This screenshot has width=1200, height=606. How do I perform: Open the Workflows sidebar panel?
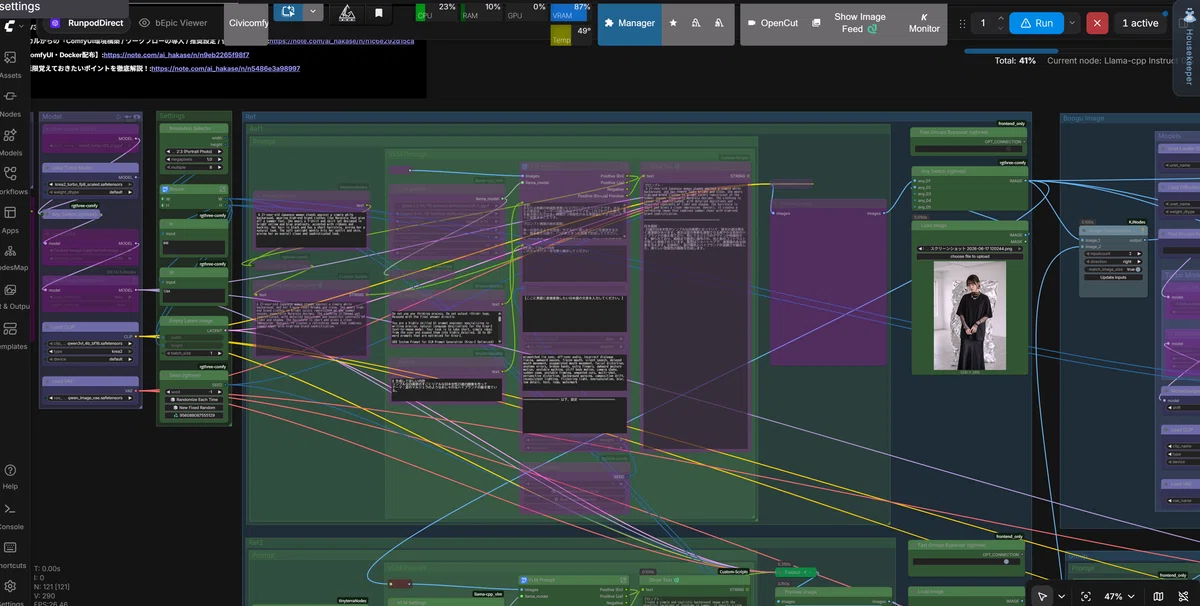[x=12, y=180]
